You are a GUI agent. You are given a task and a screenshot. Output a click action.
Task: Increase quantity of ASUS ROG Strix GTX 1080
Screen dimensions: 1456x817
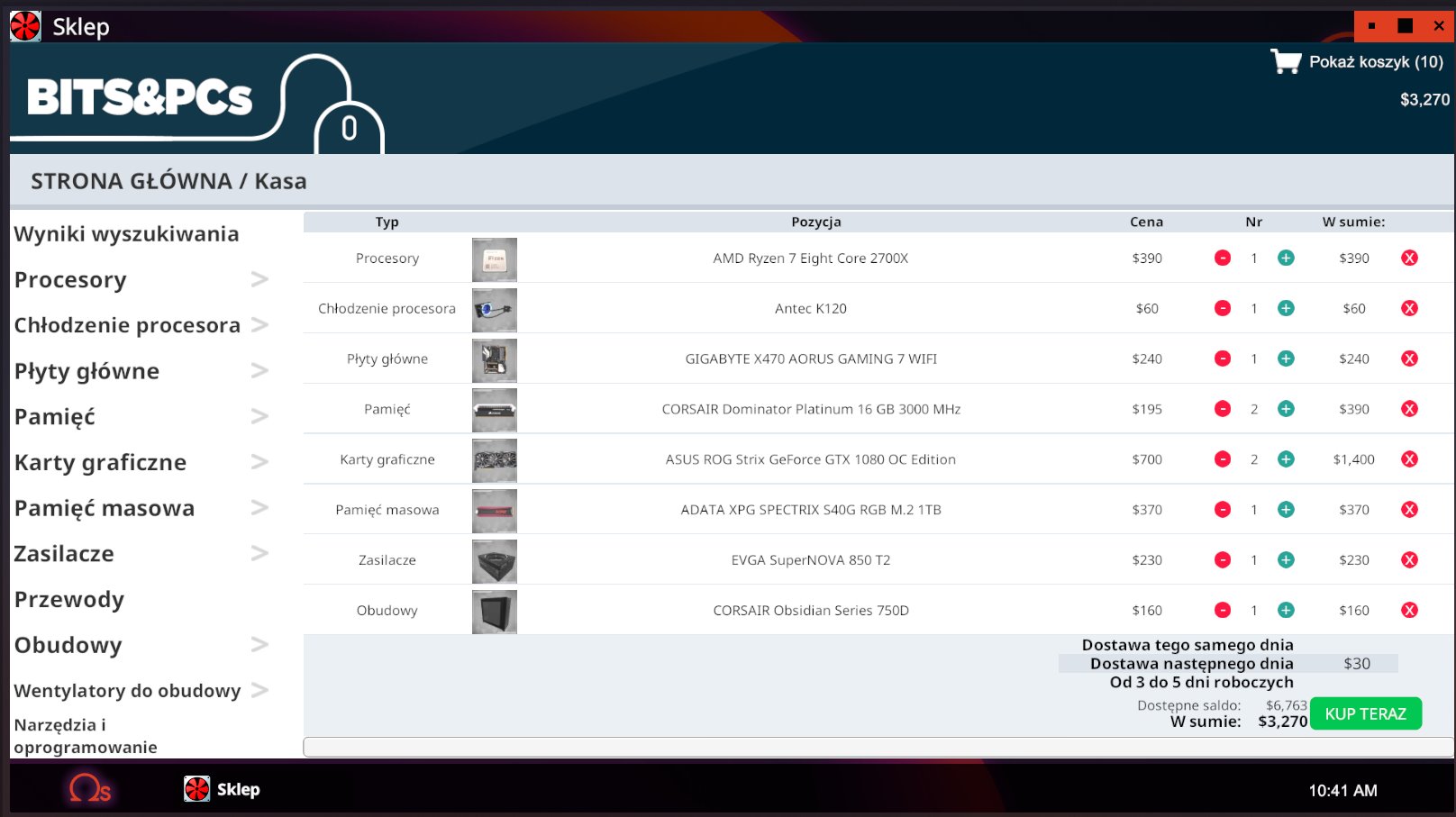click(x=1286, y=460)
